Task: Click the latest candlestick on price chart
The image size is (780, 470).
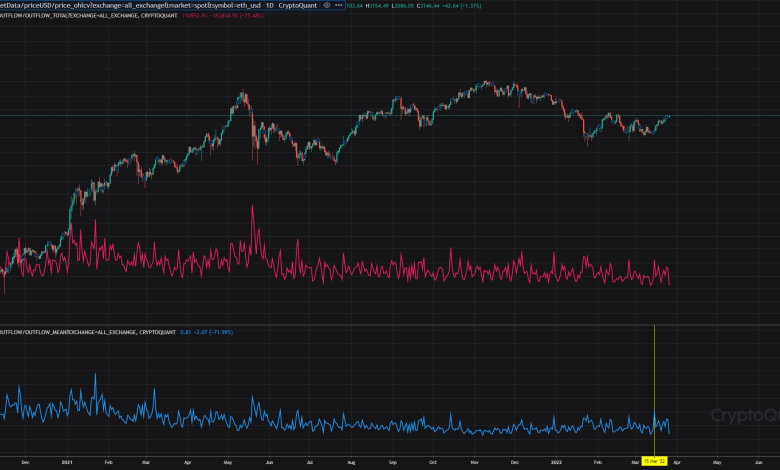Action: pyautogui.click(x=668, y=117)
